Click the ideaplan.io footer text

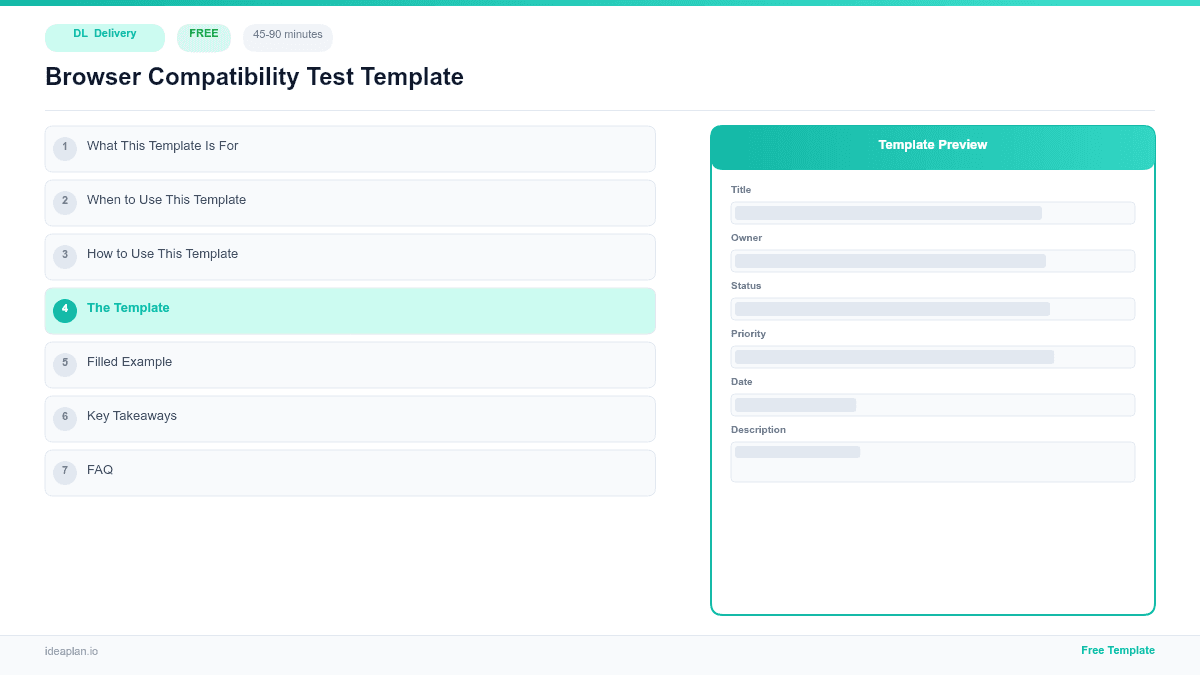(71, 651)
